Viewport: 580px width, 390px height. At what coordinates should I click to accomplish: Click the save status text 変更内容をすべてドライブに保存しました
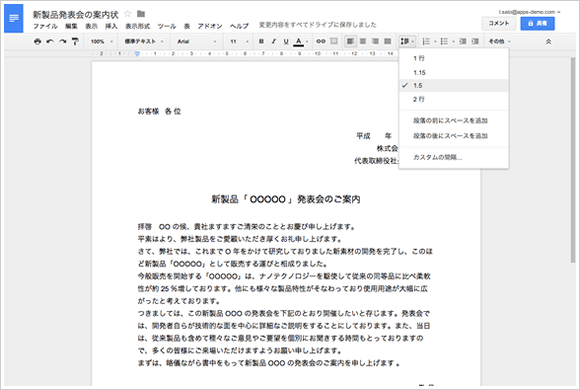[x=317, y=25]
